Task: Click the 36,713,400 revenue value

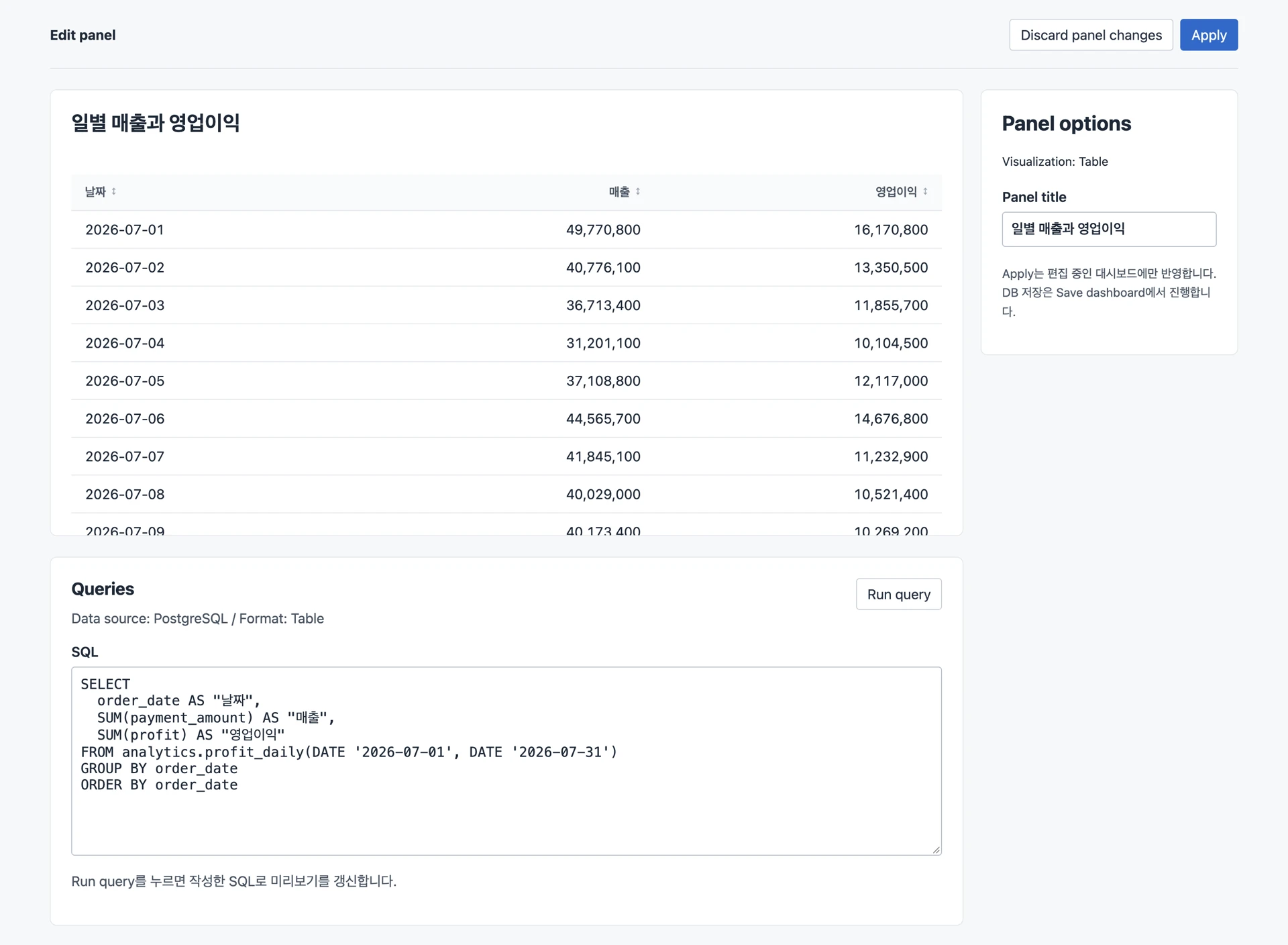Action: point(603,305)
